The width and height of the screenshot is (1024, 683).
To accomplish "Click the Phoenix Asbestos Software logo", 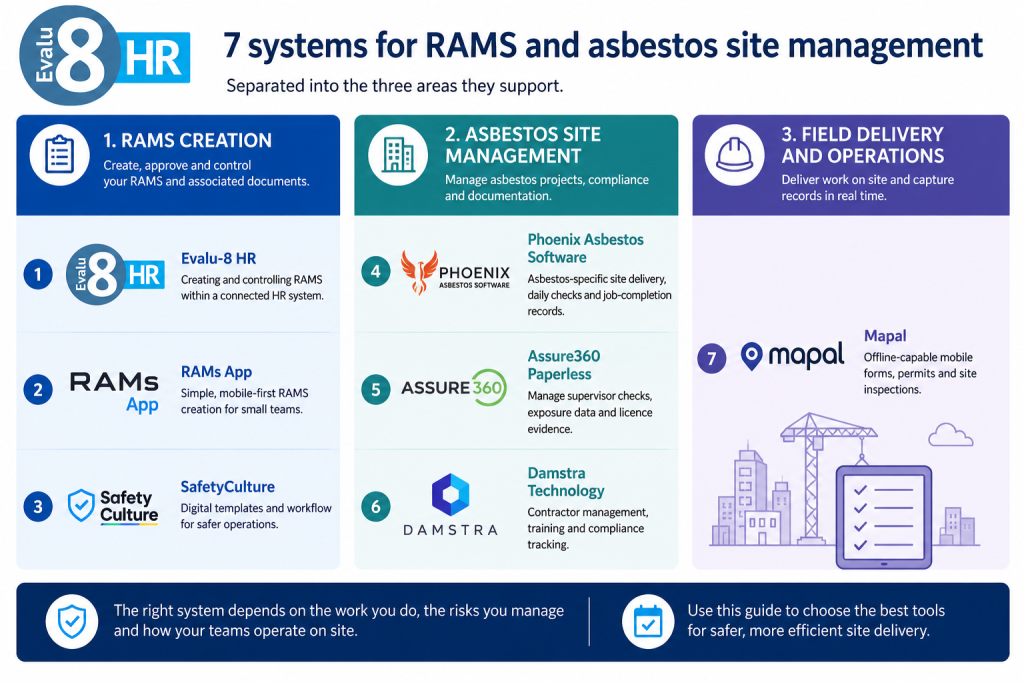I will pyautogui.click(x=455, y=272).
